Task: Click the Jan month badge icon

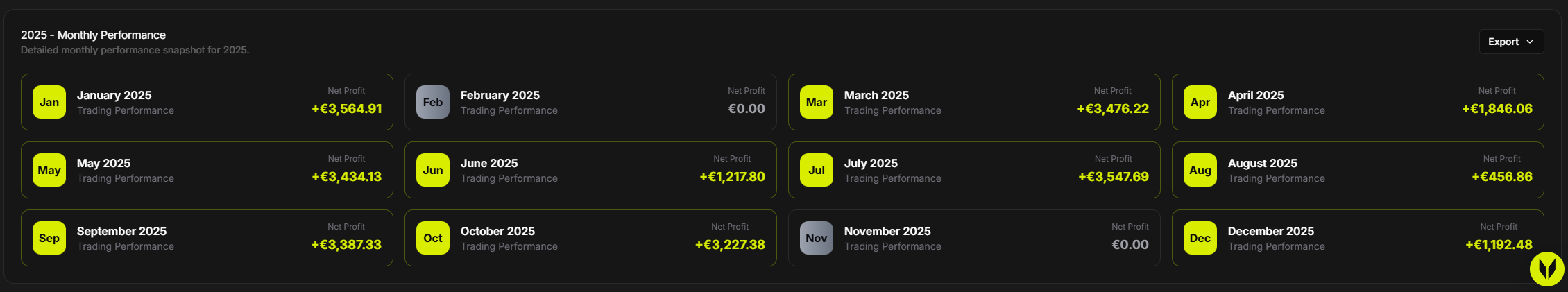Action: (x=49, y=102)
